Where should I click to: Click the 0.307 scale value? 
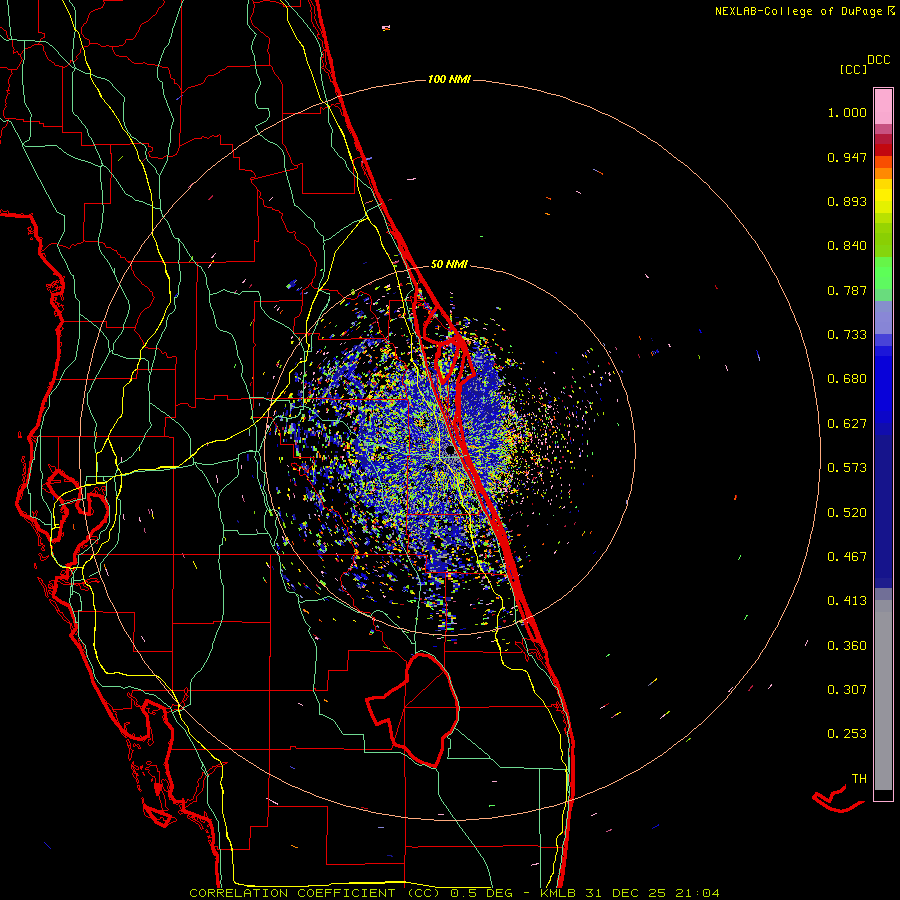point(847,690)
